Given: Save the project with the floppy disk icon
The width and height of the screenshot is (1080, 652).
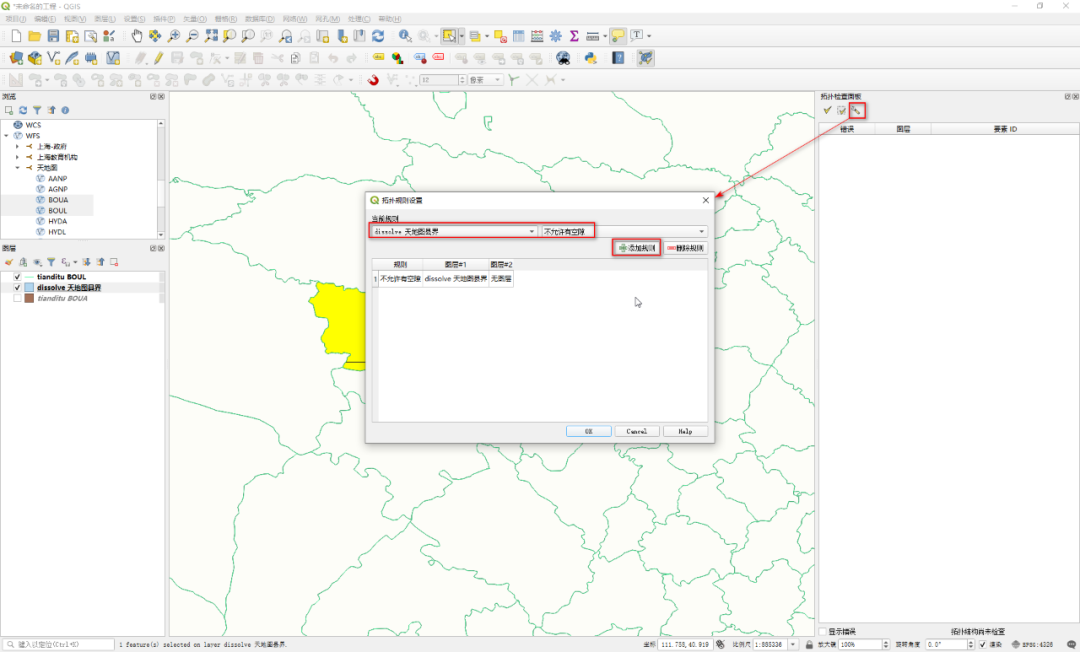Looking at the screenshot, I should pos(53,36).
